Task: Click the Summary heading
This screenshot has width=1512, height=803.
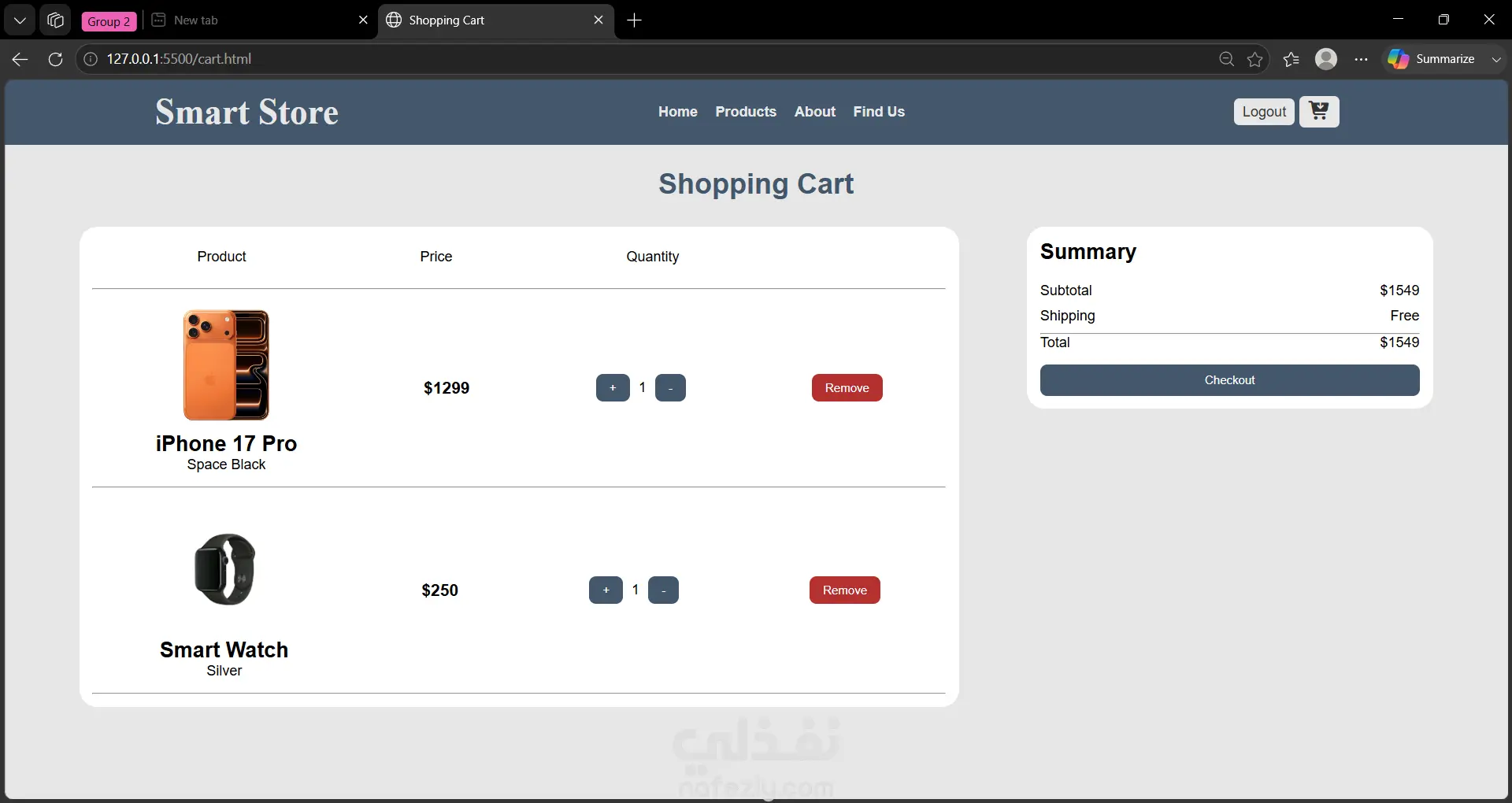Action: pos(1088,252)
